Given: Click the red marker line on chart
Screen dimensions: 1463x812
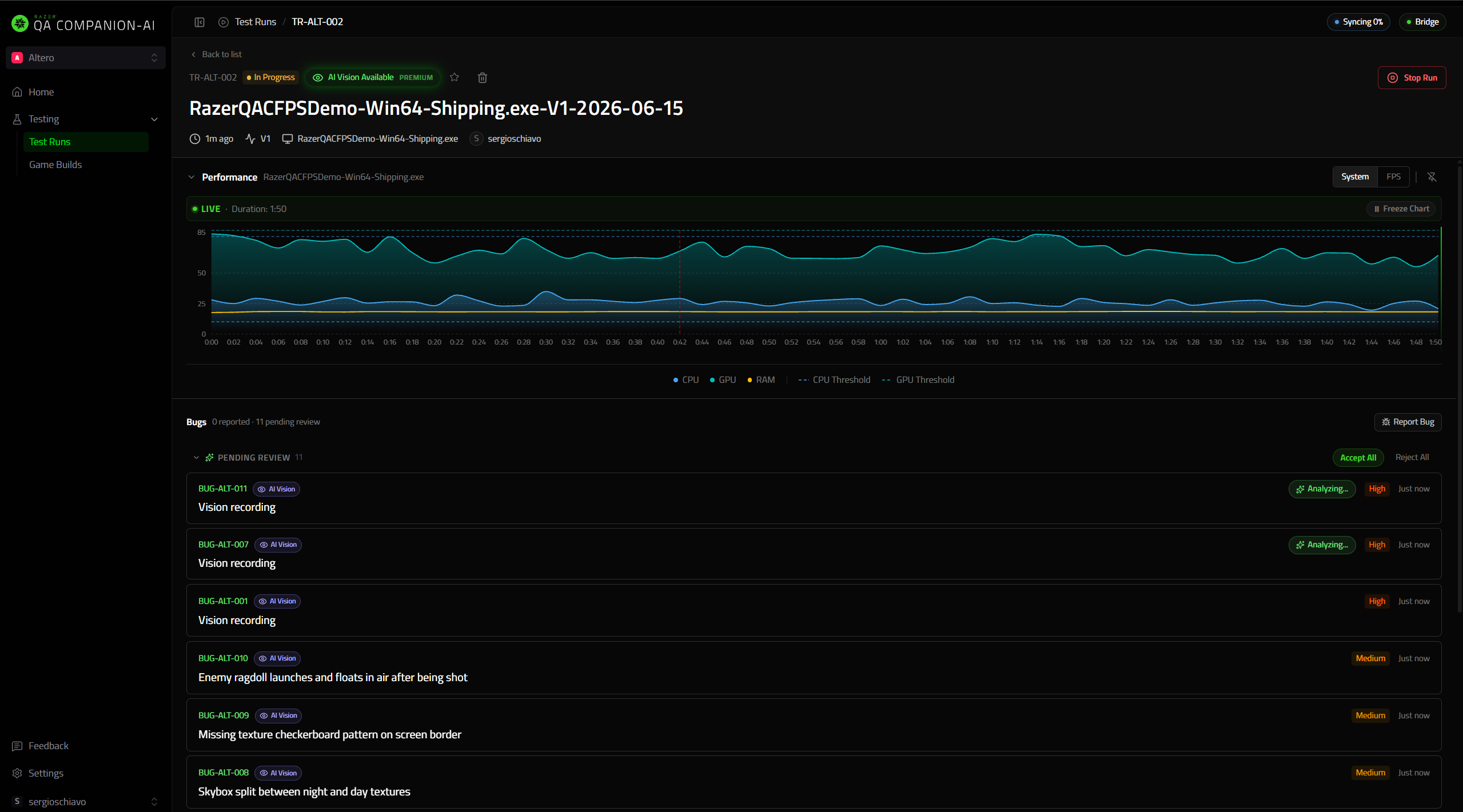Looking at the screenshot, I should coord(680,282).
